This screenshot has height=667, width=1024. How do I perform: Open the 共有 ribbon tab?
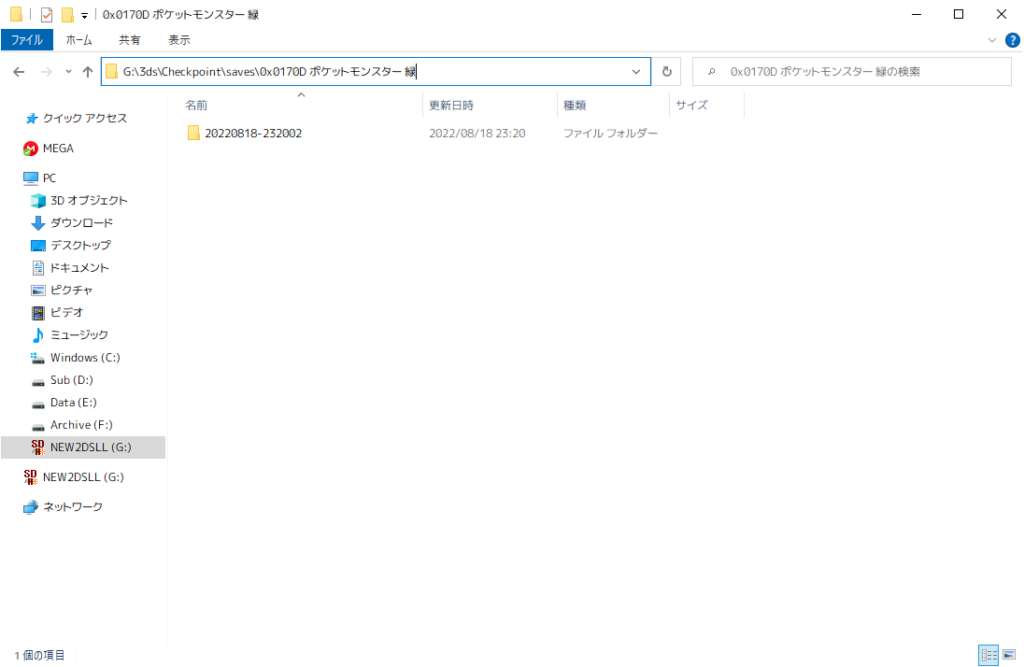[x=129, y=40]
